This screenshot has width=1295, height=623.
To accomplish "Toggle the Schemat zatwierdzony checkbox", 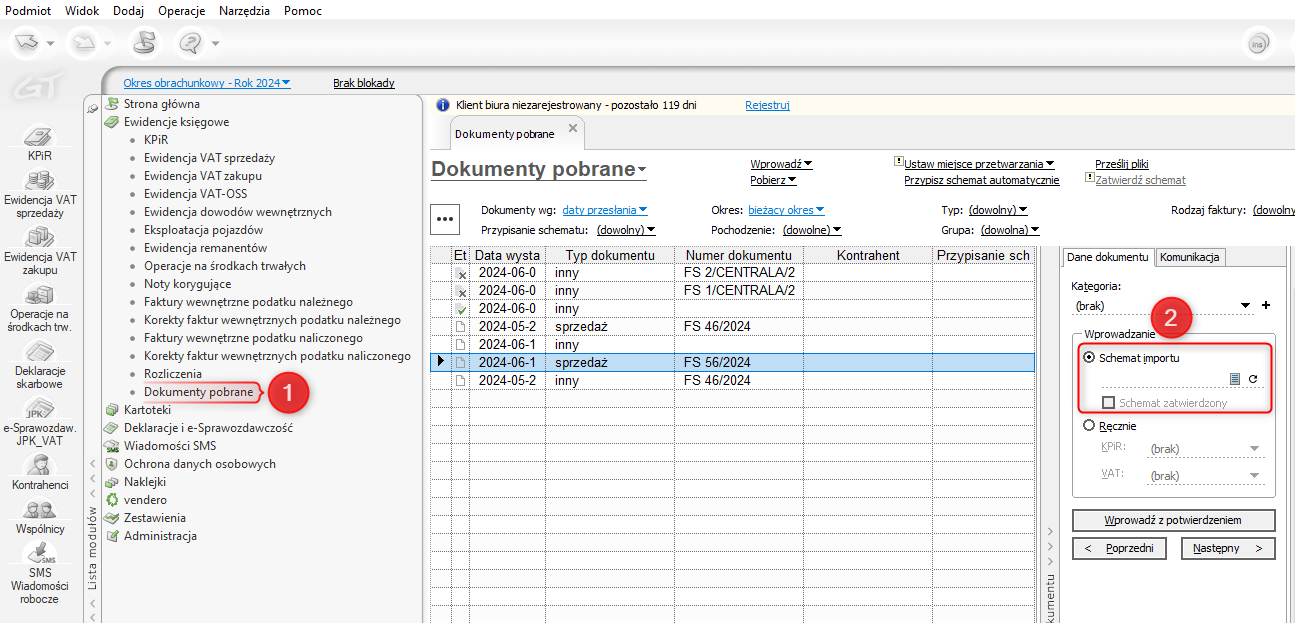I will coord(1108,403).
